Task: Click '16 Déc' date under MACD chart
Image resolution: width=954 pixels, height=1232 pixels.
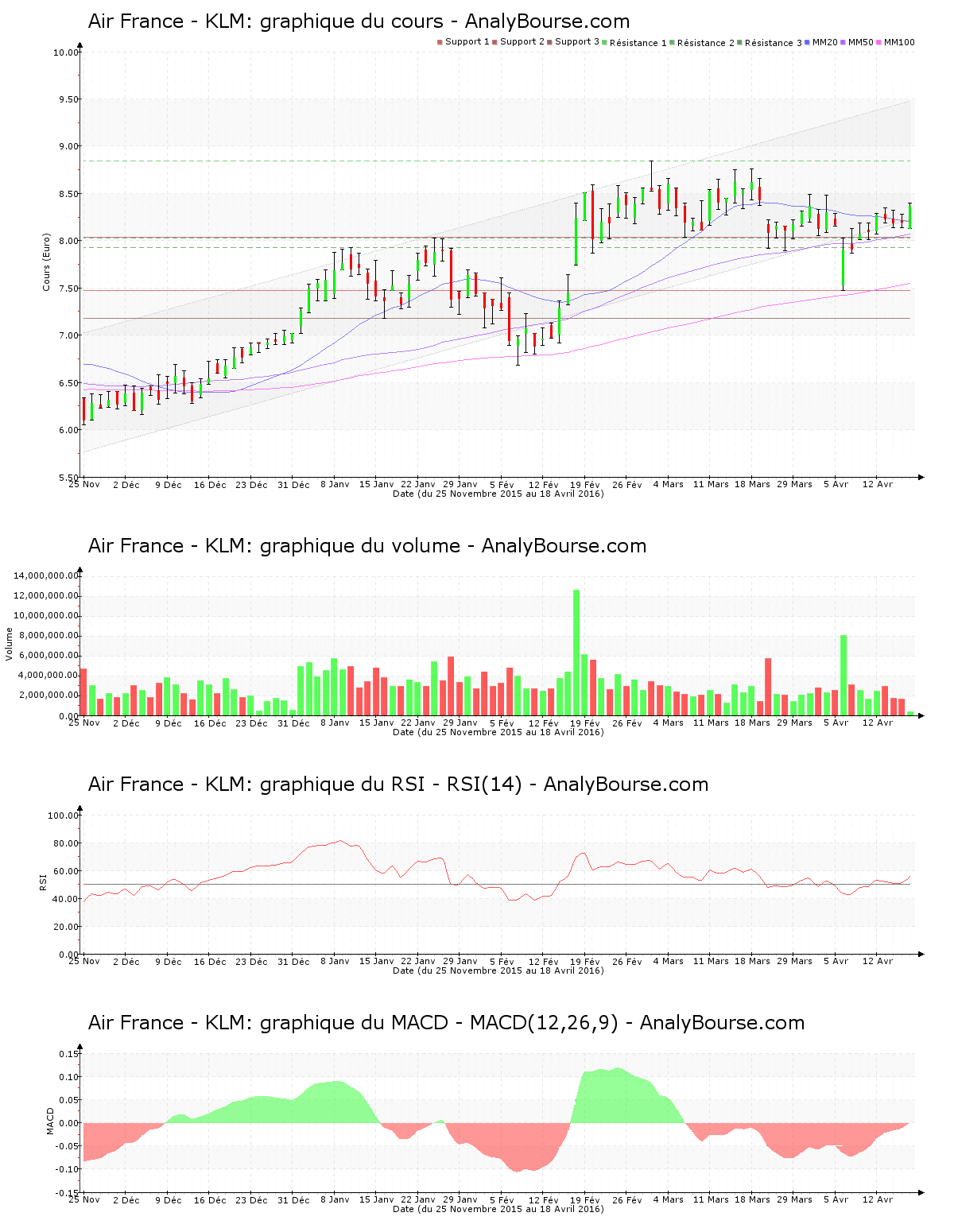Action: click(x=210, y=1199)
